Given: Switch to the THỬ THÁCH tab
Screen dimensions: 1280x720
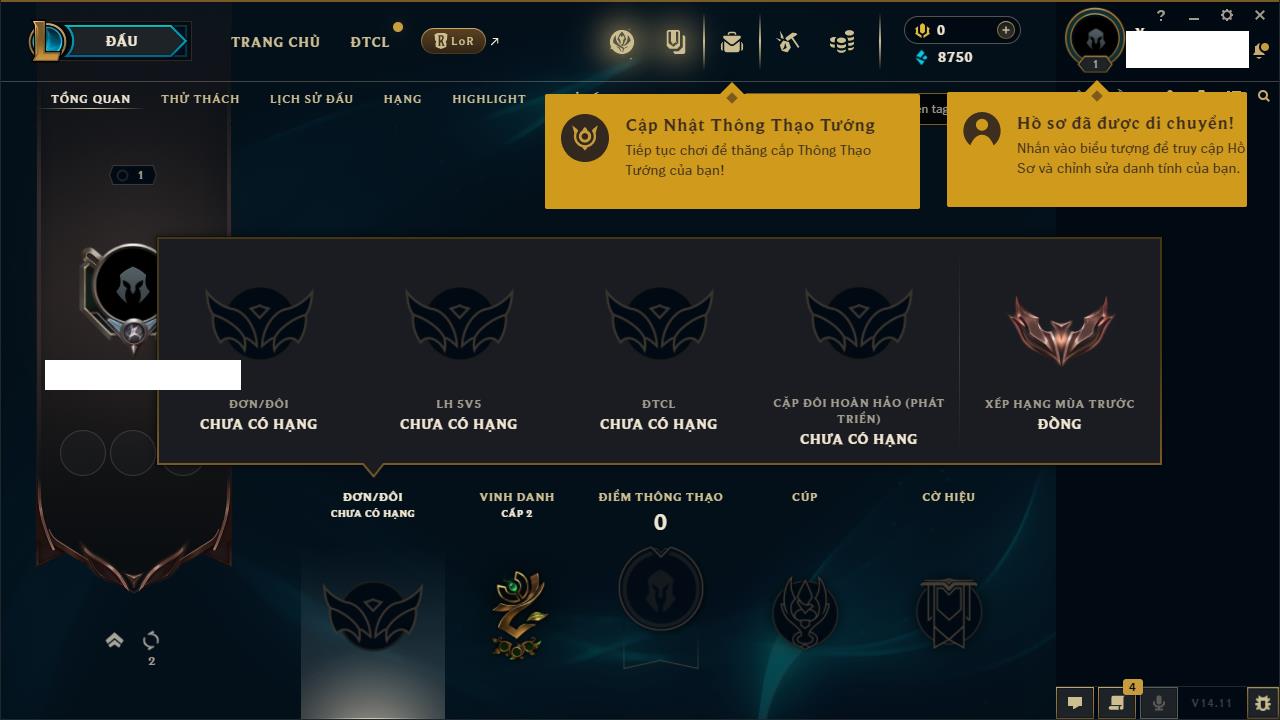Looking at the screenshot, I should click(x=200, y=99).
